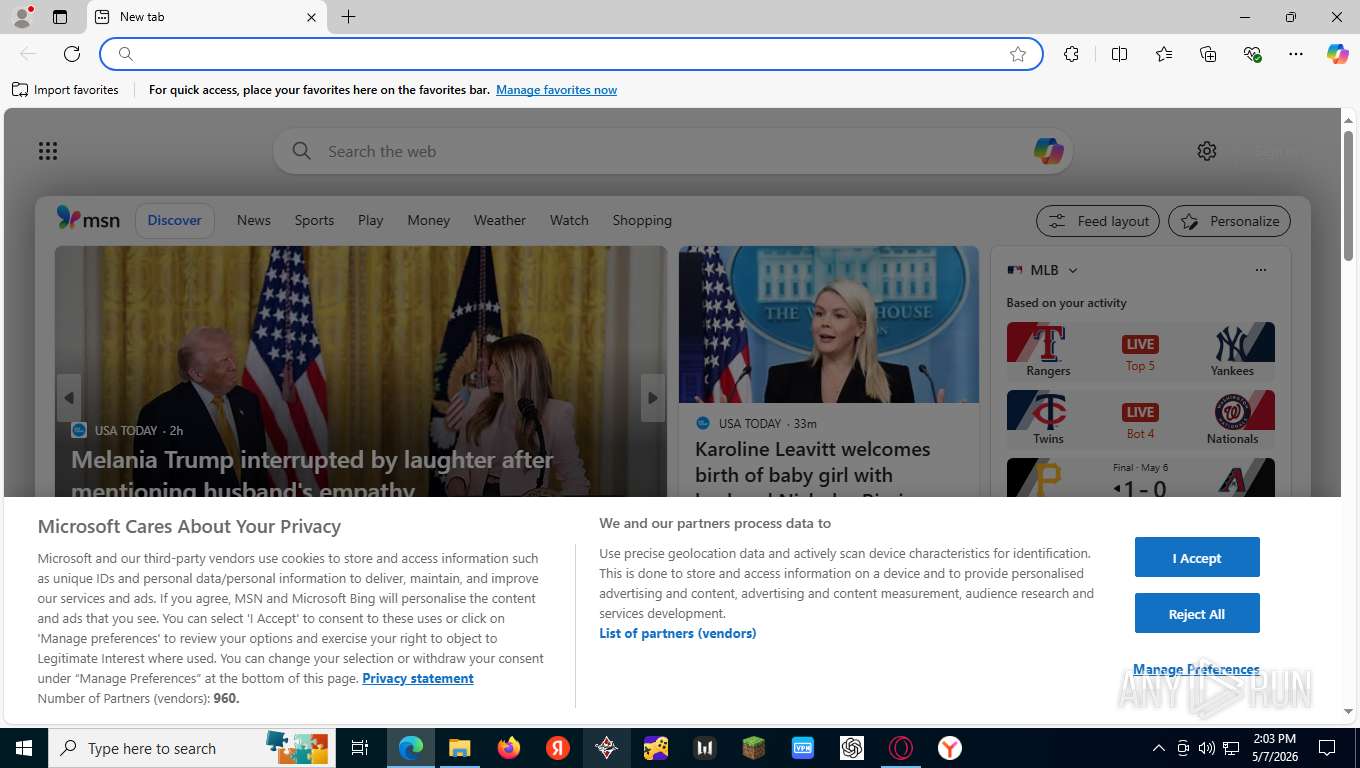
Task: Switch to the Play tab
Action: (370, 220)
